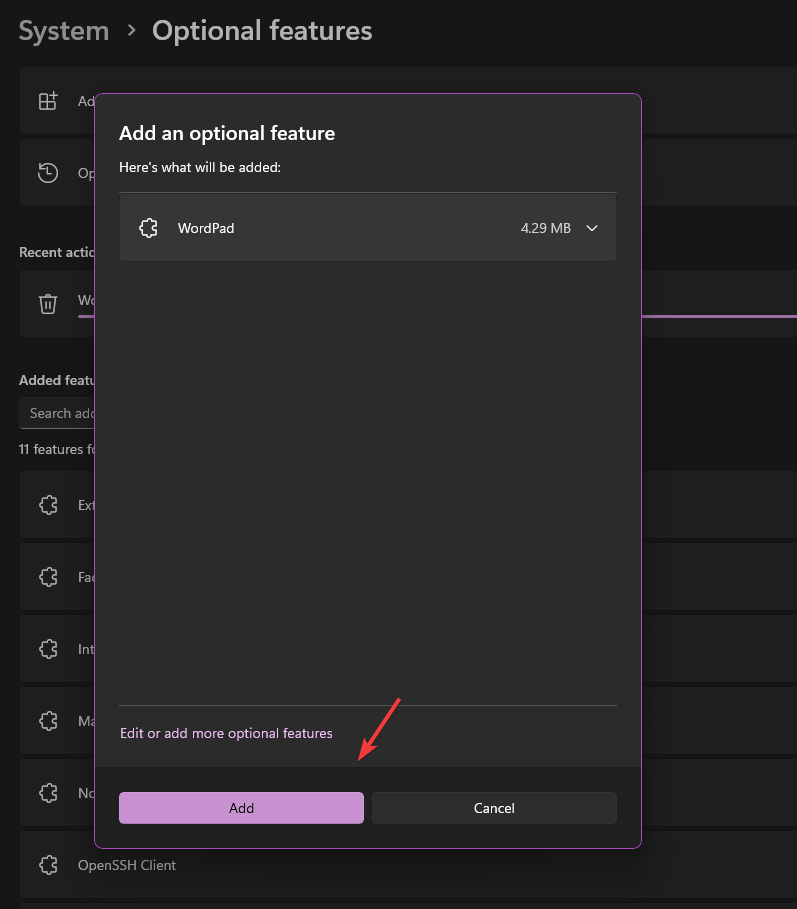Click the puzzle icon of the 'Fa…' feature row
This screenshot has width=797, height=909.
coord(48,577)
